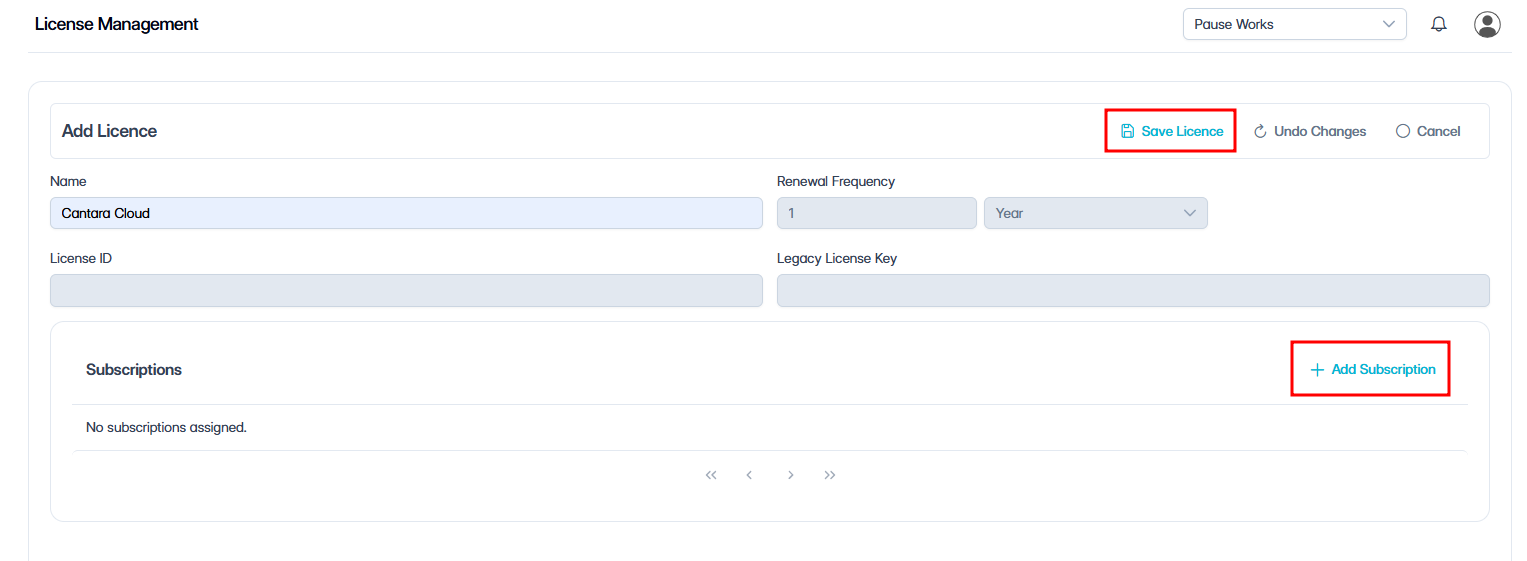Click the Name field label
The image size is (1527, 561).
(68, 181)
